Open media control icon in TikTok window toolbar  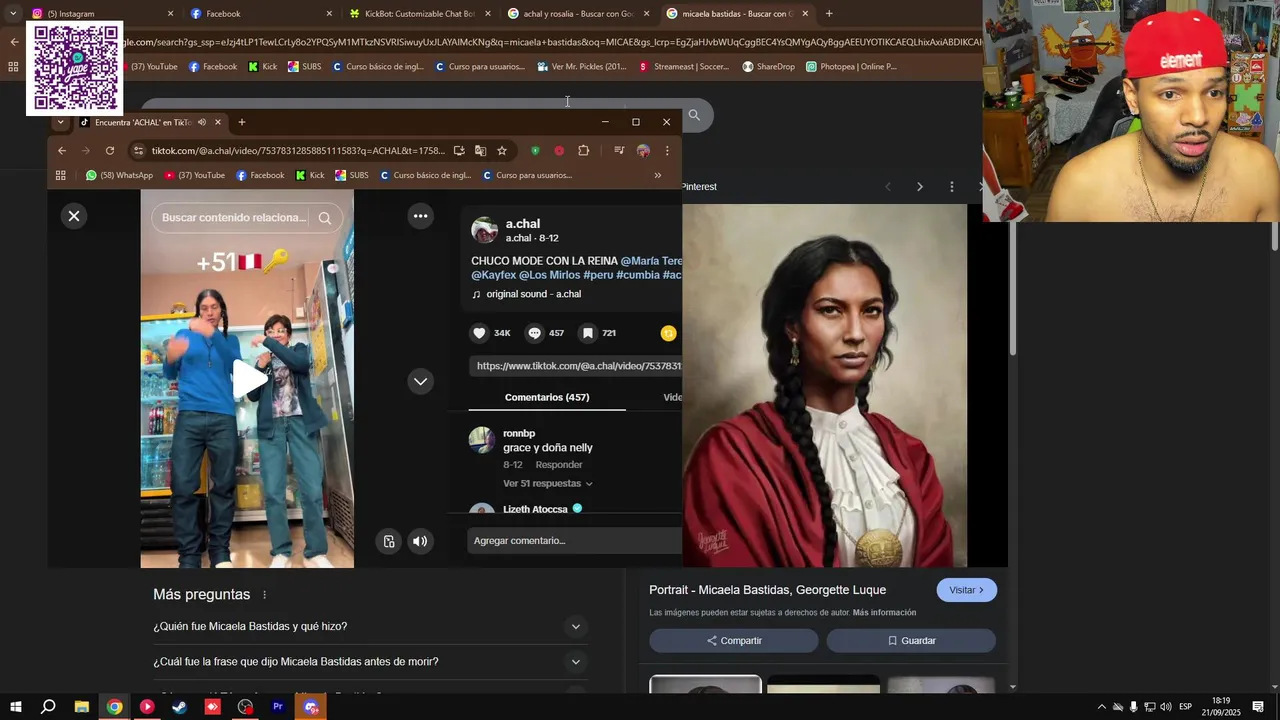coord(619,151)
